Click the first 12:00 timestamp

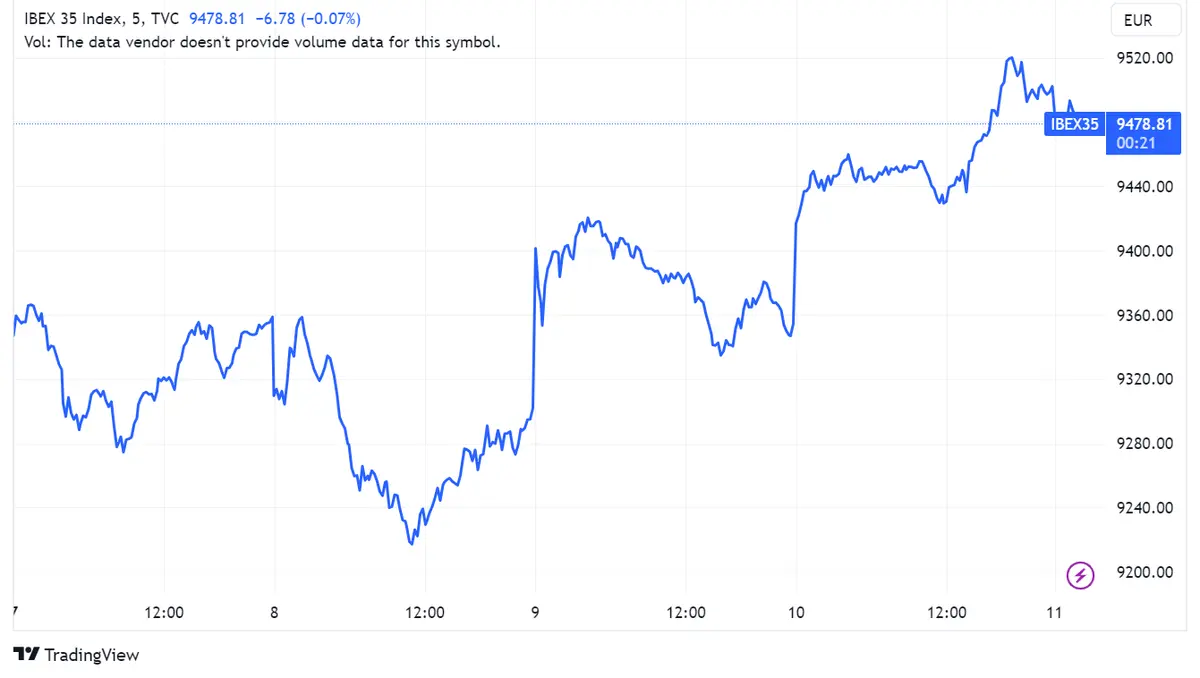point(165,612)
